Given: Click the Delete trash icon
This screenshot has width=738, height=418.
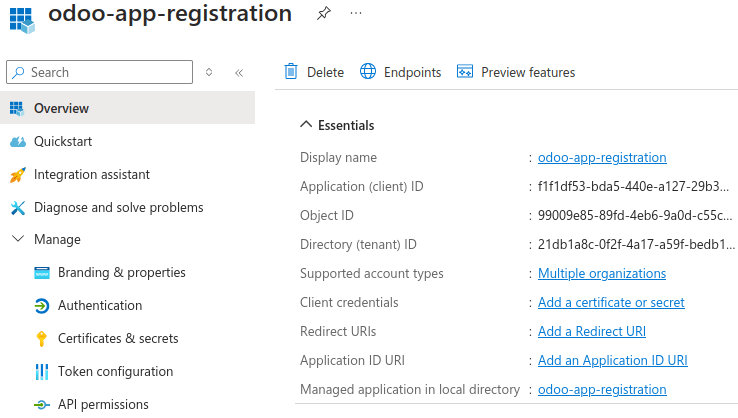Looking at the screenshot, I should [291, 72].
